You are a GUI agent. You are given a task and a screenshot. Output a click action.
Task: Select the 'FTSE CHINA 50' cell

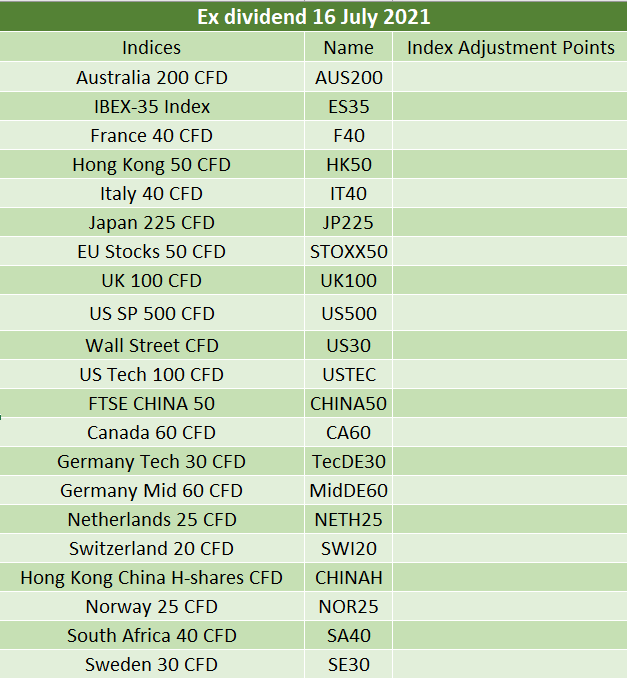click(152, 403)
